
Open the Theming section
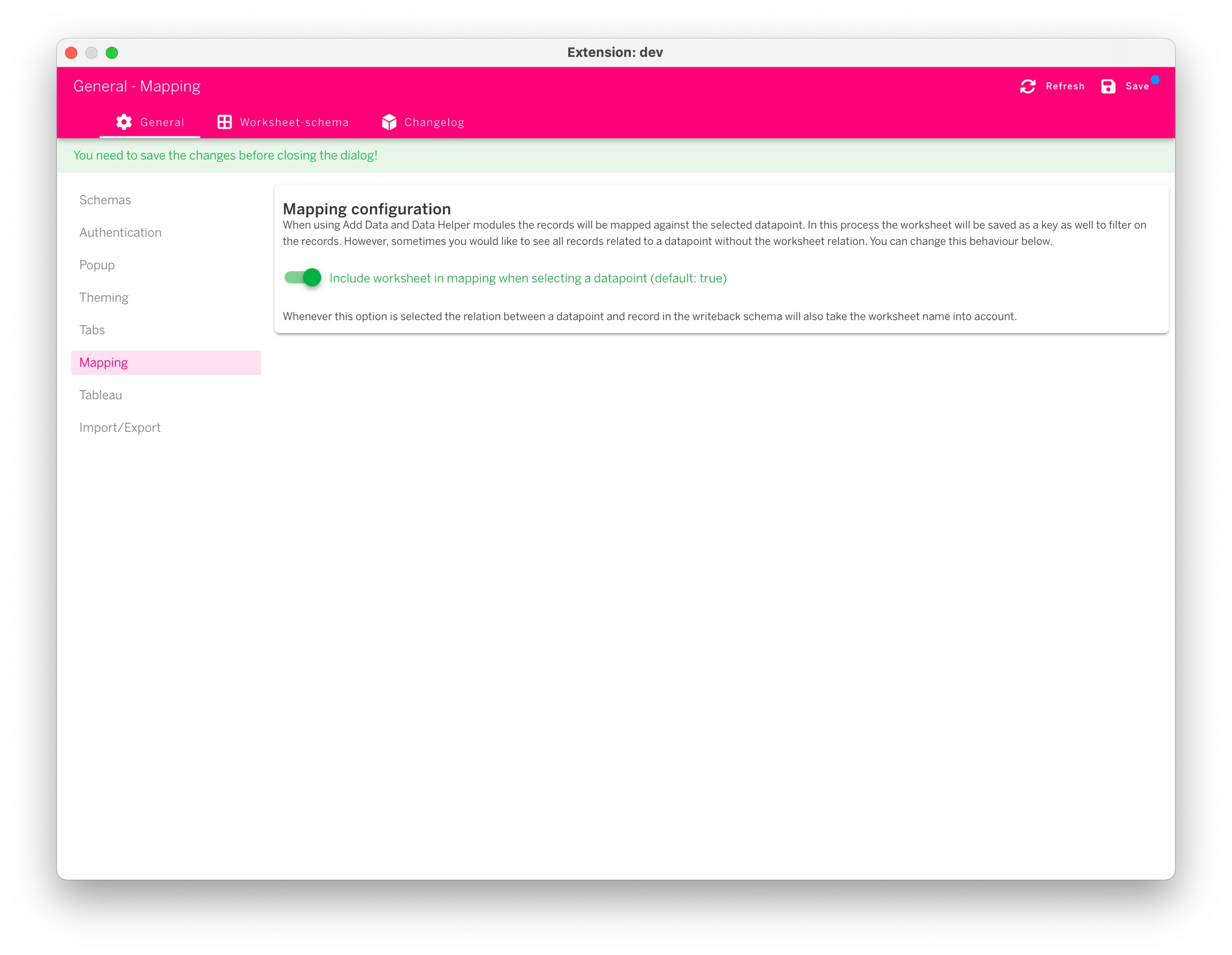tap(104, 297)
